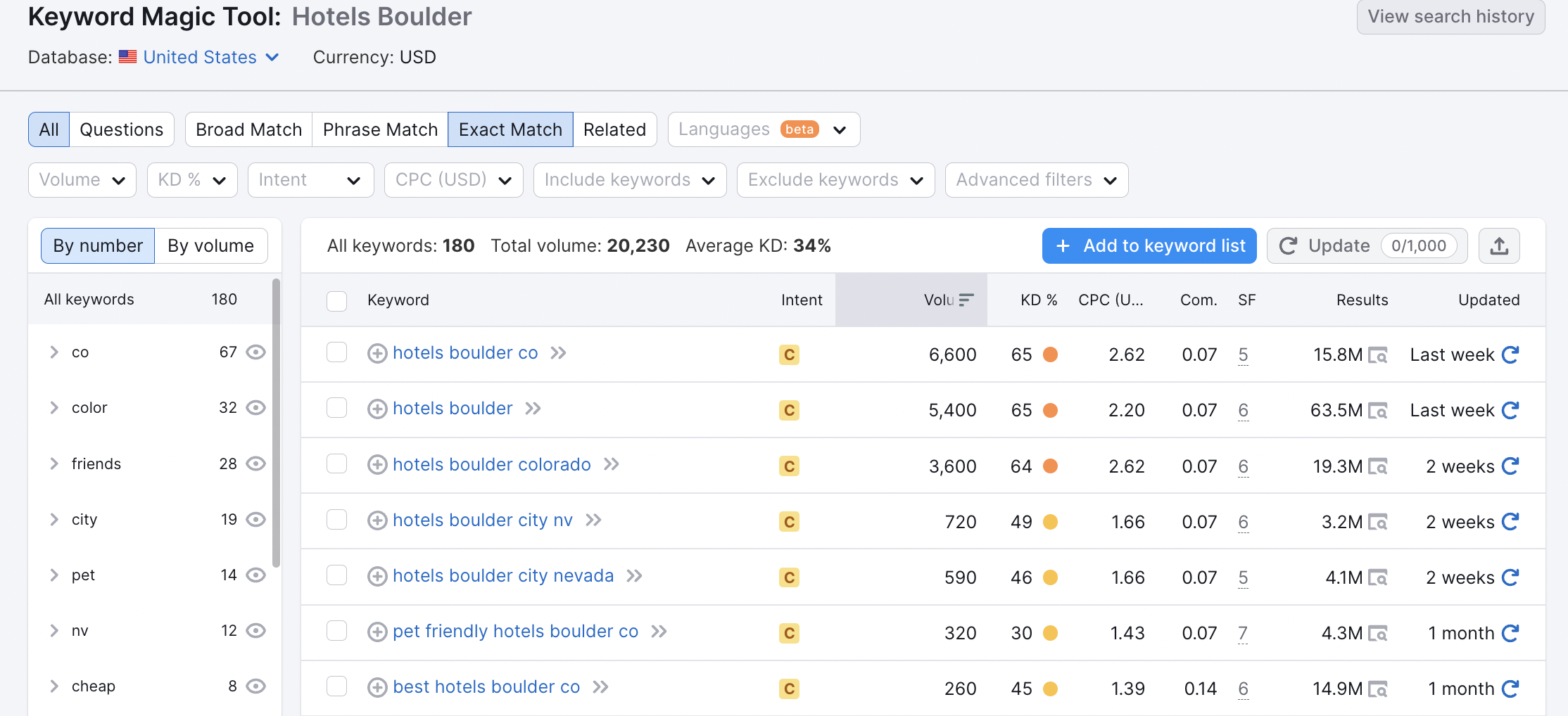Select the By volume tab
Image resolution: width=1568 pixels, height=716 pixels.
point(210,246)
